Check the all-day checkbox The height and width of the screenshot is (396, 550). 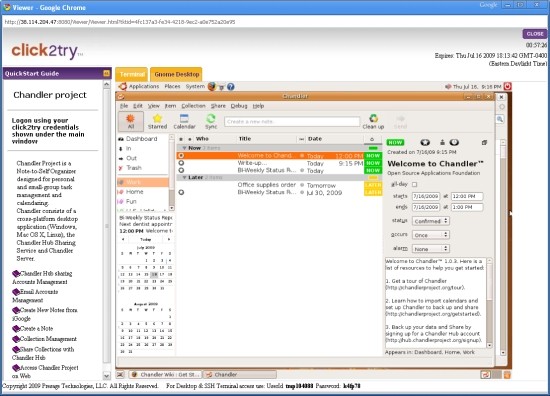(x=415, y=184)
